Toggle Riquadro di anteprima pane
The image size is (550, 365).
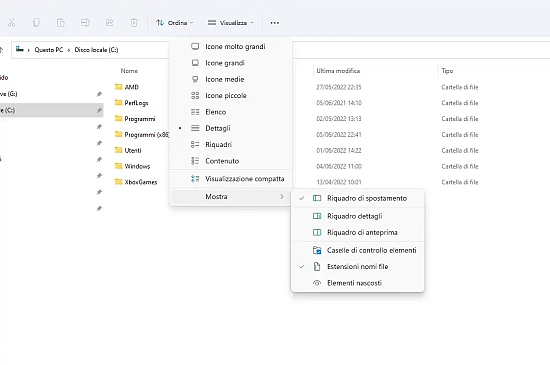(x=358, y=232)
